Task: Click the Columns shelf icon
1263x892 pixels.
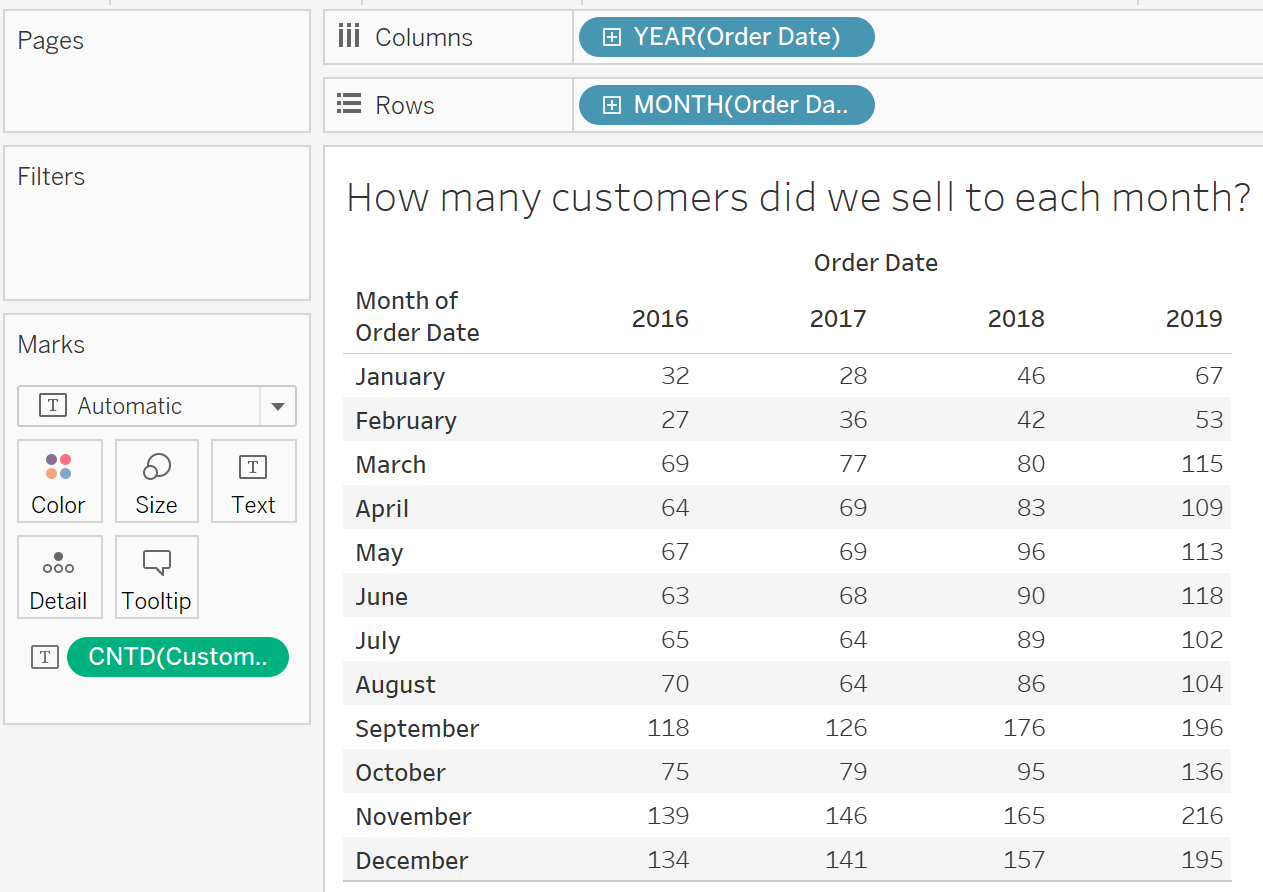Action: (348, 37)
